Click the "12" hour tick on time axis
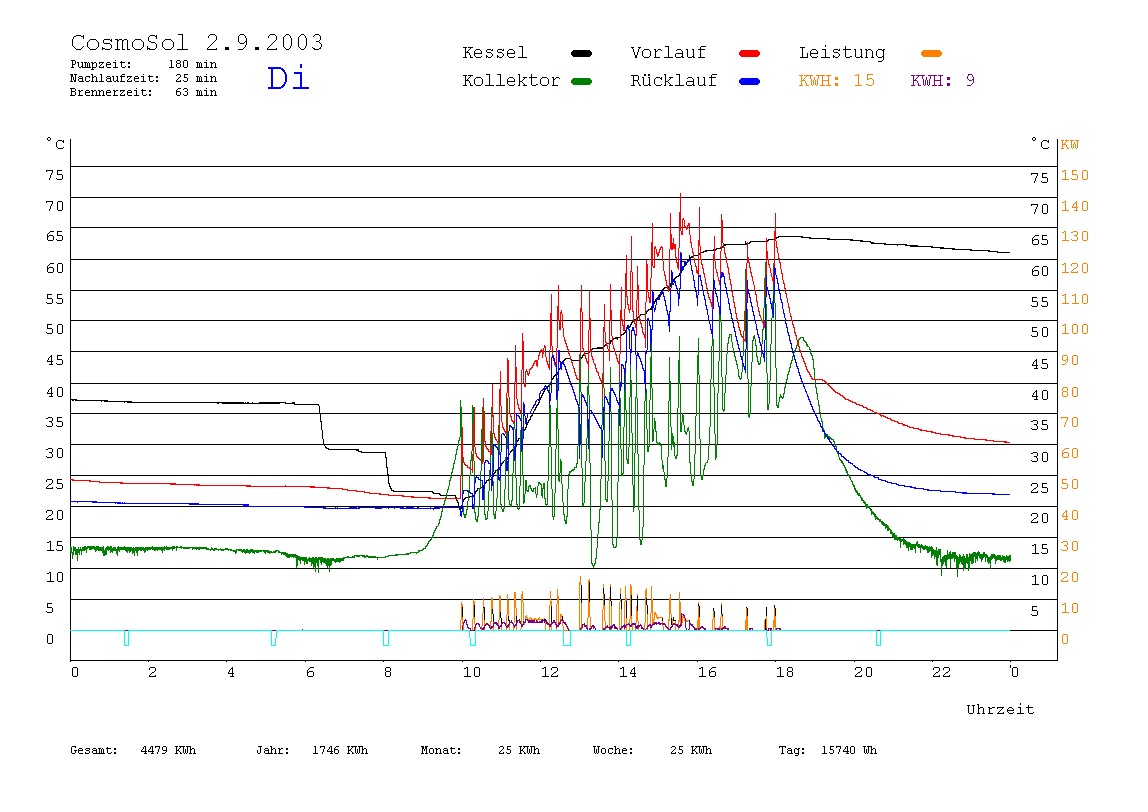The image size is (1148, 812). pos(550,672)
